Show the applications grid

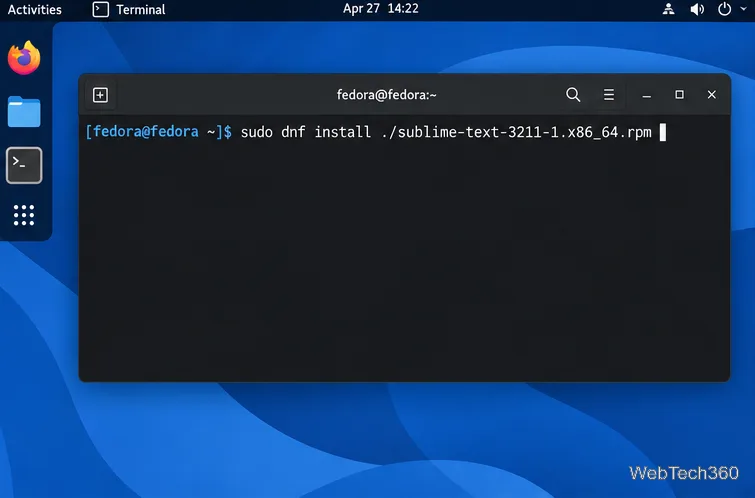point(24,215)
